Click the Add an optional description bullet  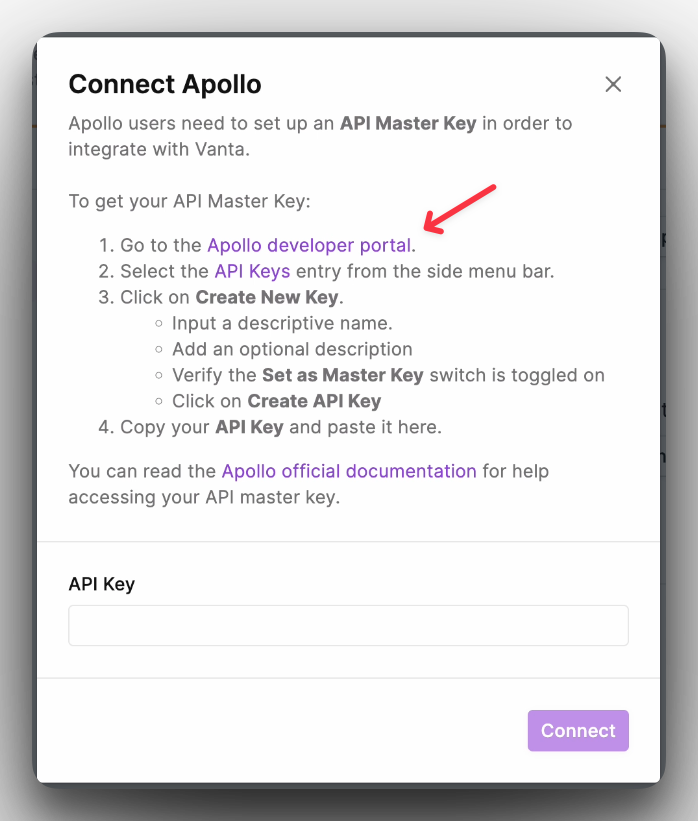(x=292, y=349)
